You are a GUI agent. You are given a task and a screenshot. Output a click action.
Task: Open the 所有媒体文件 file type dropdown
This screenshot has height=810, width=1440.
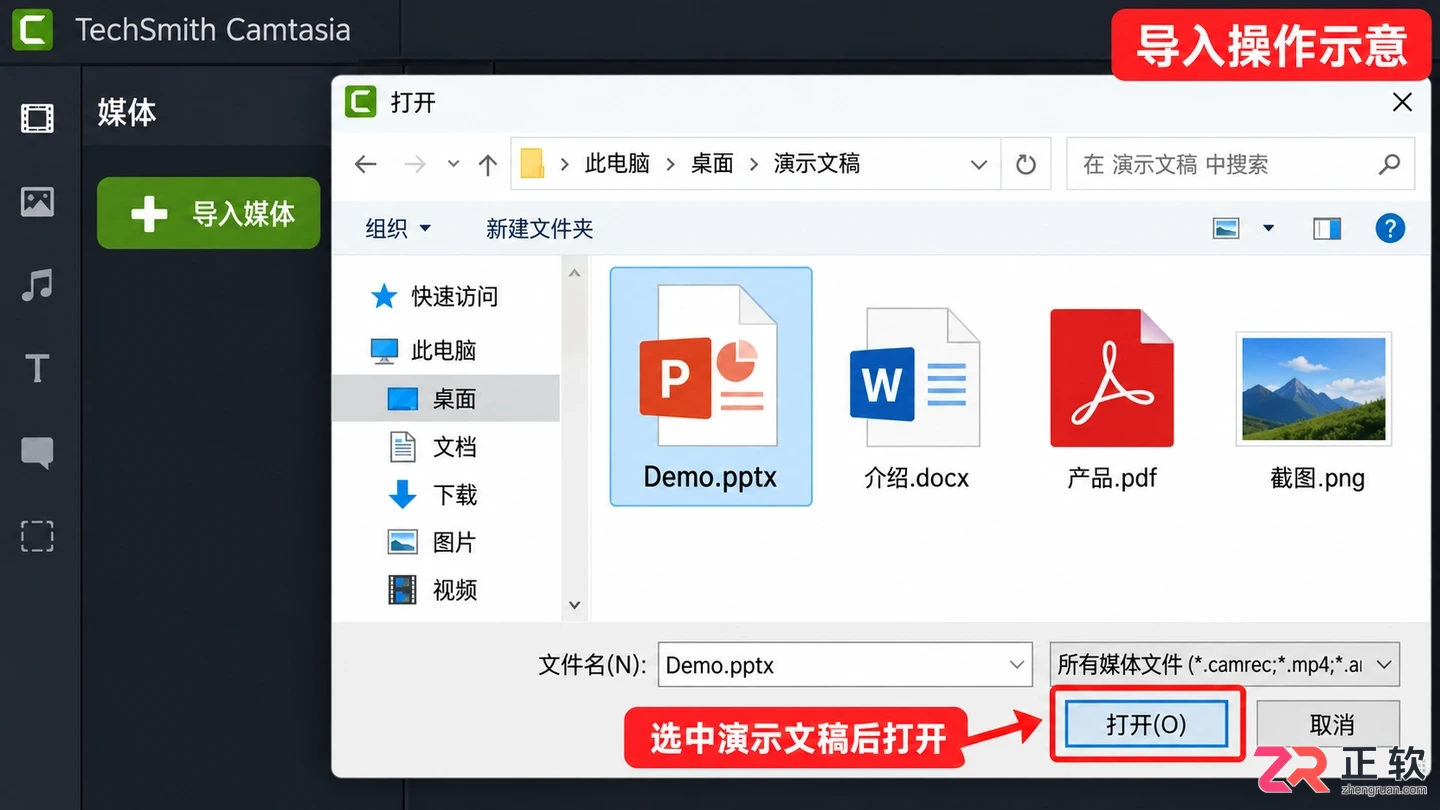pos(1225,665)
